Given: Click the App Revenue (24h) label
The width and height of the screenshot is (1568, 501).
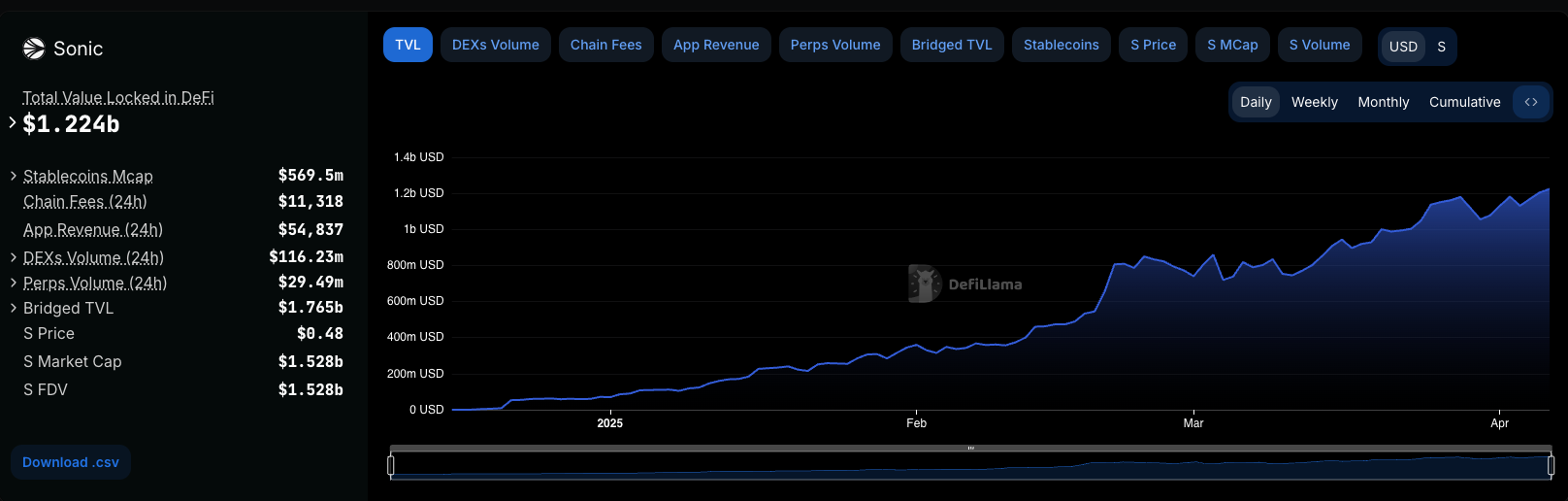Looking at the screenshot, I should (93, 229).
